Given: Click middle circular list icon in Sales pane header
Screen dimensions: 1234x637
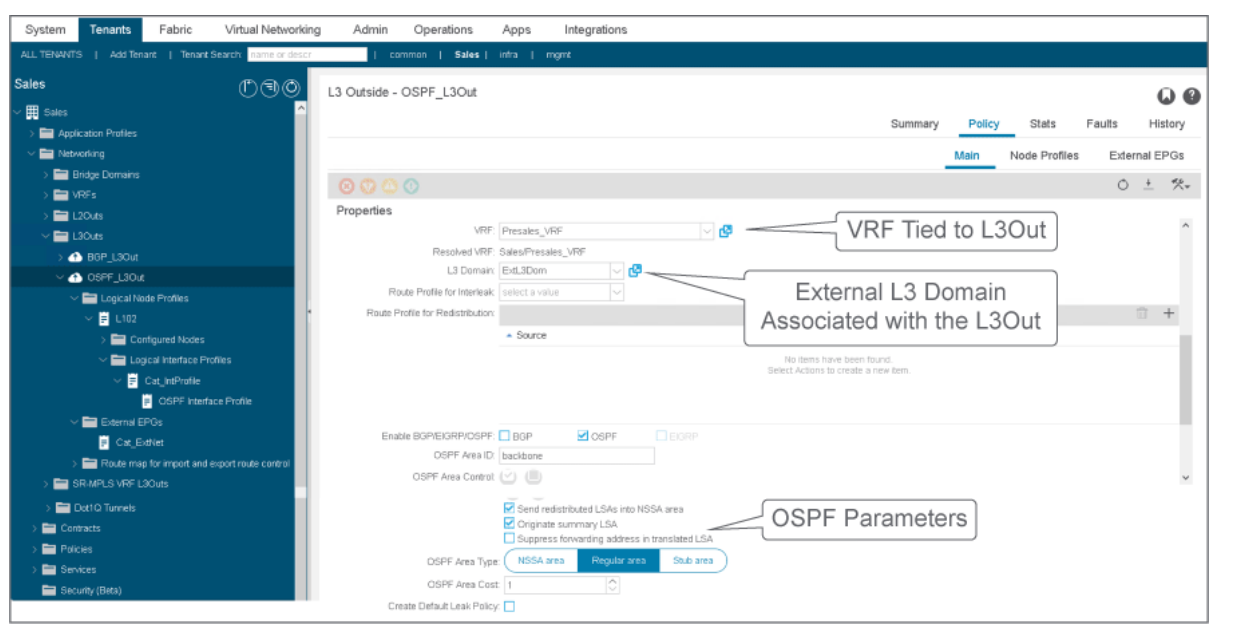Looking at the screenshot, I should 270,88.
